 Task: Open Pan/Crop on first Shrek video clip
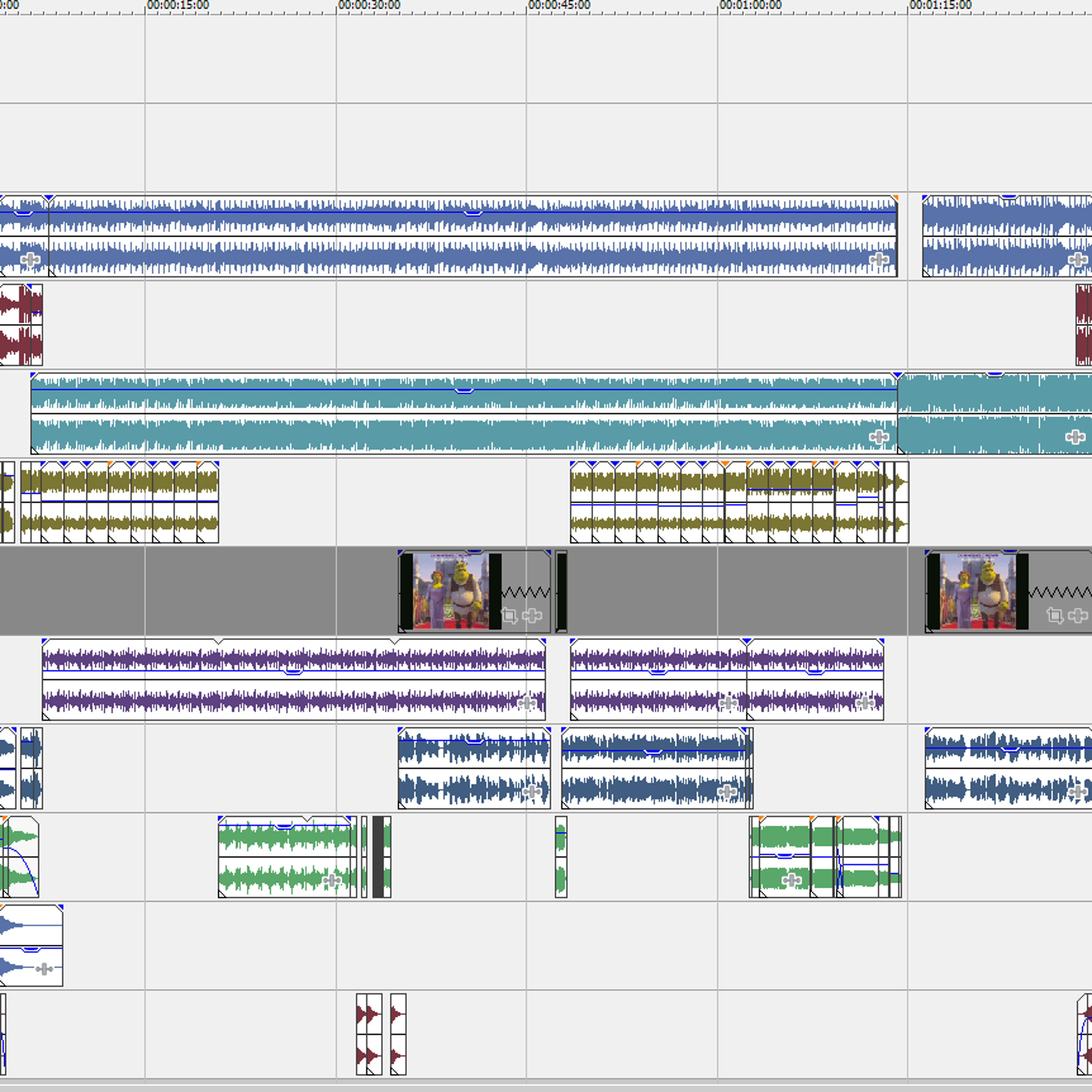tap(509, 616)
